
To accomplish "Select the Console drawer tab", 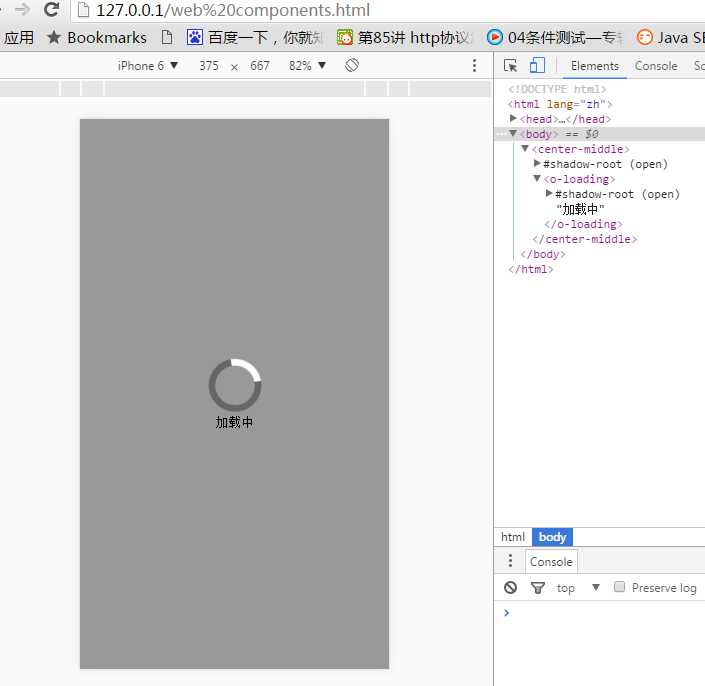I will coord(551,561).
